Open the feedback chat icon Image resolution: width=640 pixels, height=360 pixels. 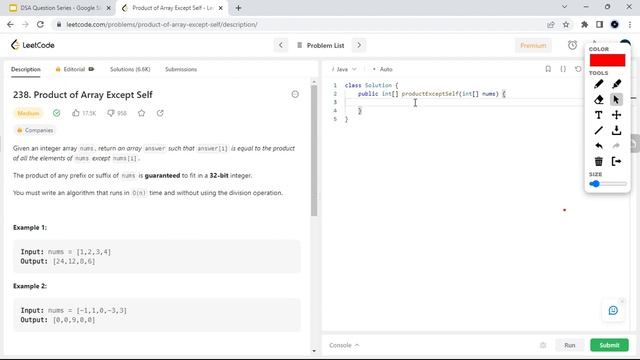tap(613, 311)
